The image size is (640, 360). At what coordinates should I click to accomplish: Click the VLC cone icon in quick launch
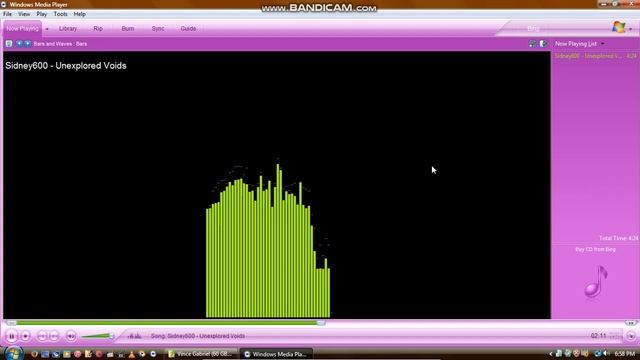coord(131,354)
